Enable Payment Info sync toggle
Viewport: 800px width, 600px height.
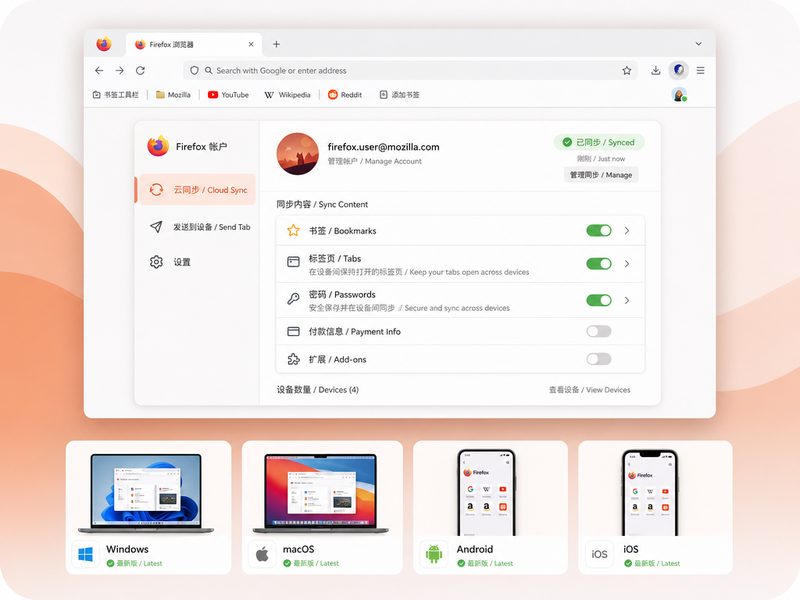click(599, 332)
